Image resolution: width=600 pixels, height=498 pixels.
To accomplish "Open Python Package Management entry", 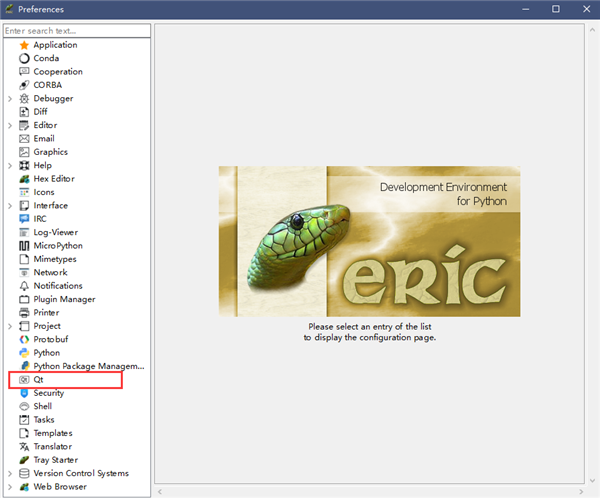I will click(x=89, y=366).
